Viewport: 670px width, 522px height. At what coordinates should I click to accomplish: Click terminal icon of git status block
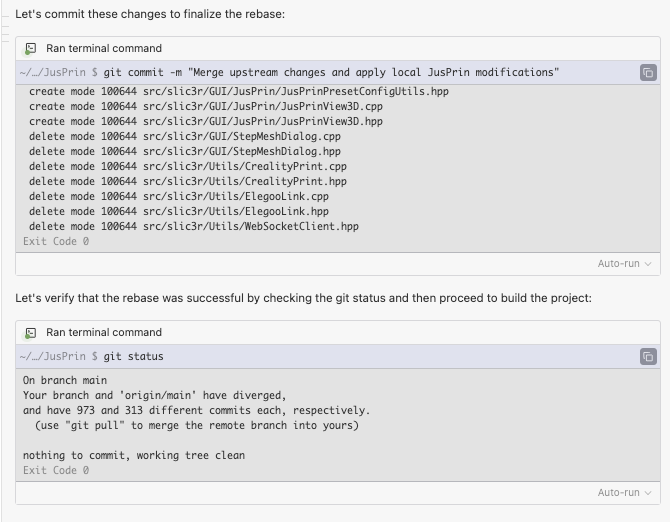tap(30, 333)
